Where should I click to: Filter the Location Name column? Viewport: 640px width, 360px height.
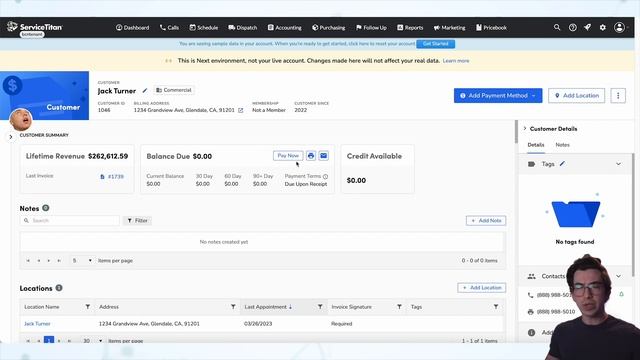click(x=87, y=307)
